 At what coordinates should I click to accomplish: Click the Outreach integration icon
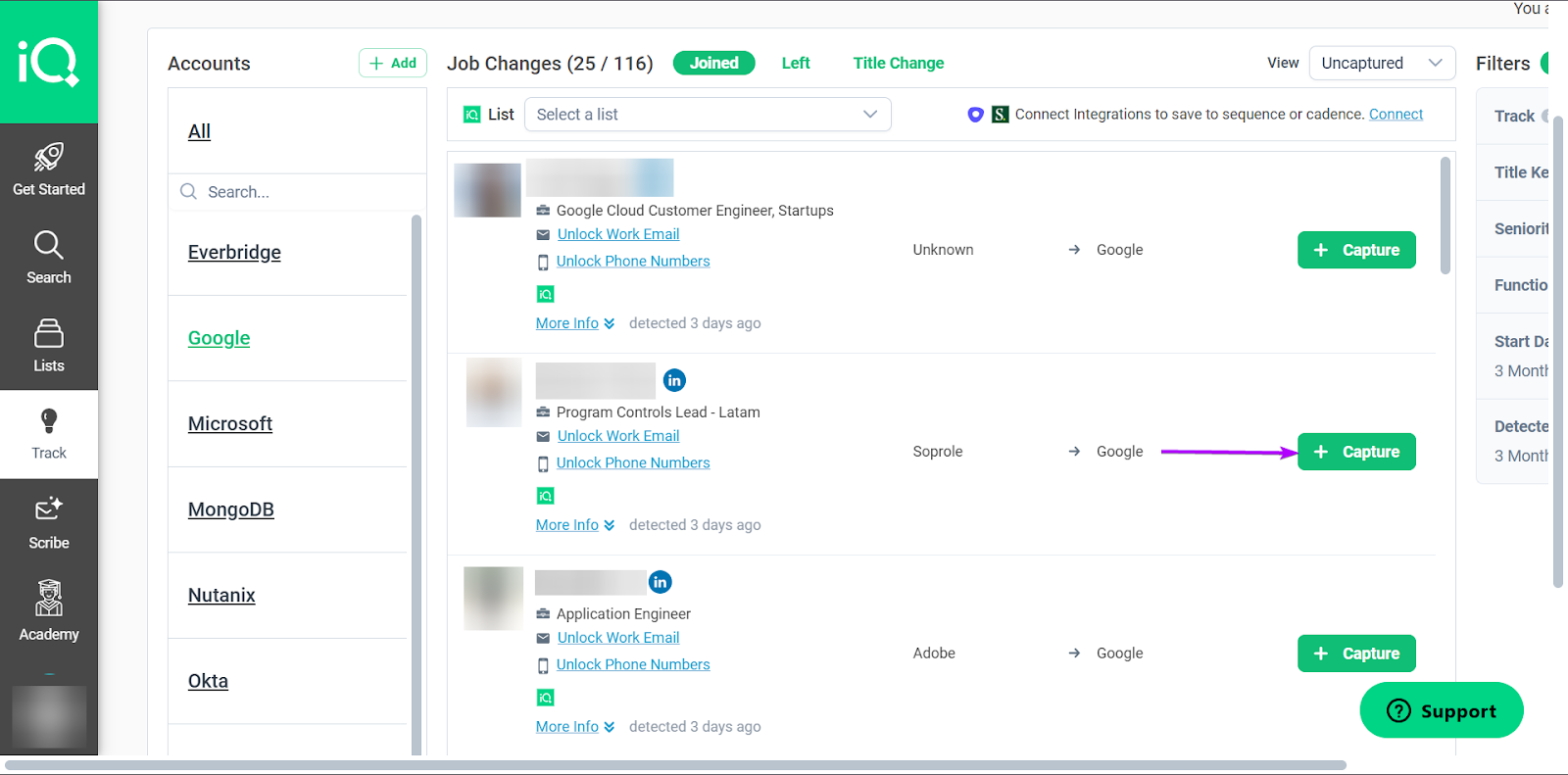pyautogui.click(x=975, y=115)
